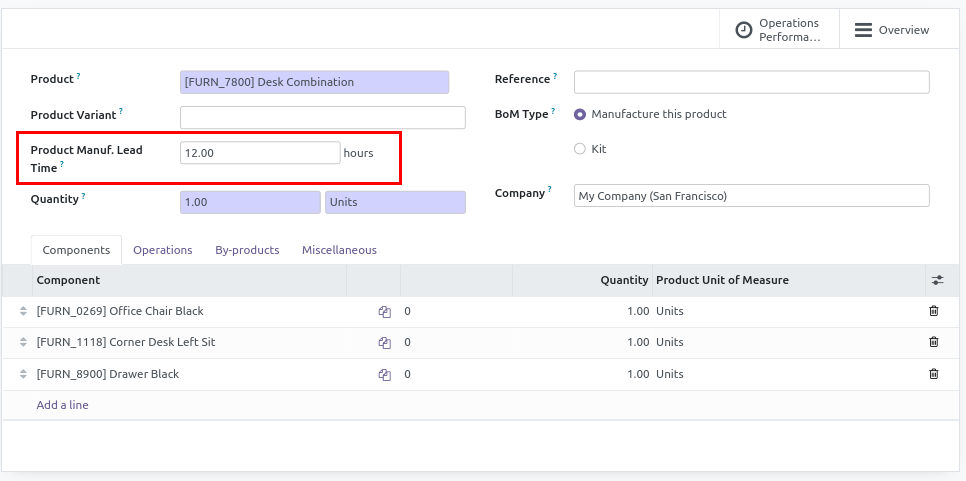This screenshot has height=481, width=966.
Task: Show help tooltip for Product Variant
Action: click(x=121, y=111)
